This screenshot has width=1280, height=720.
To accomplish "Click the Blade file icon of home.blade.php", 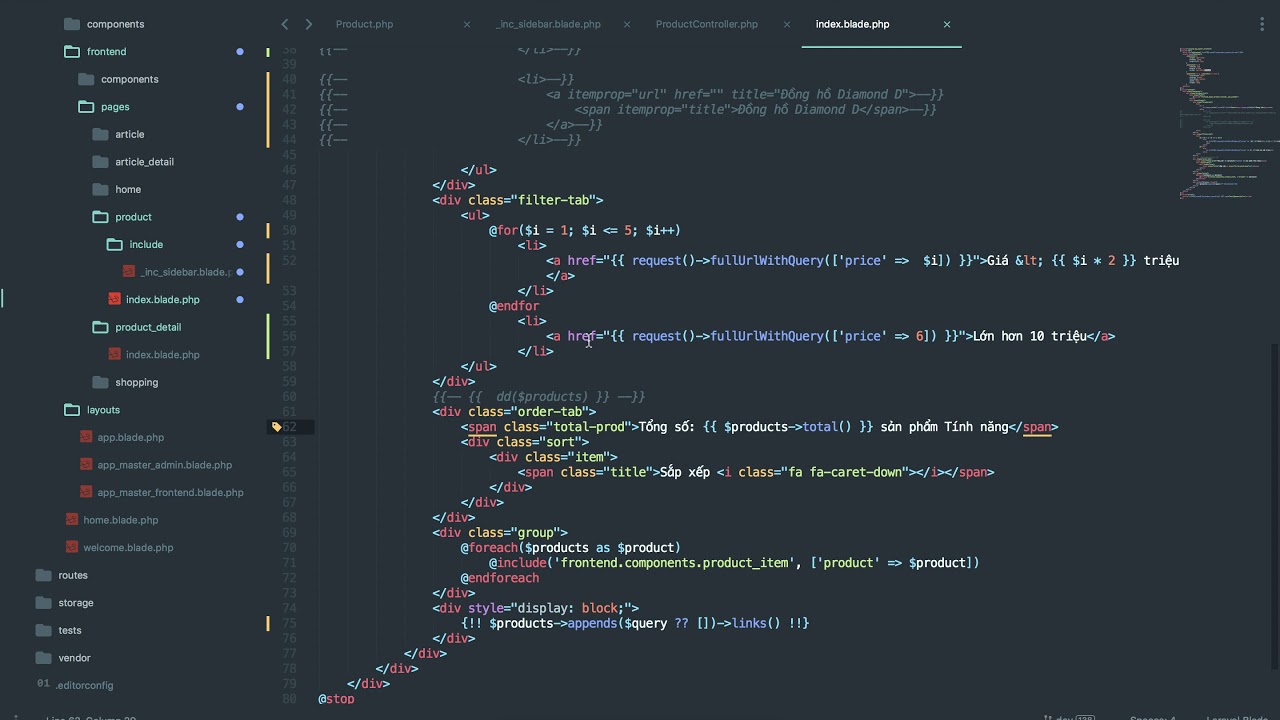I will [72, 520].
